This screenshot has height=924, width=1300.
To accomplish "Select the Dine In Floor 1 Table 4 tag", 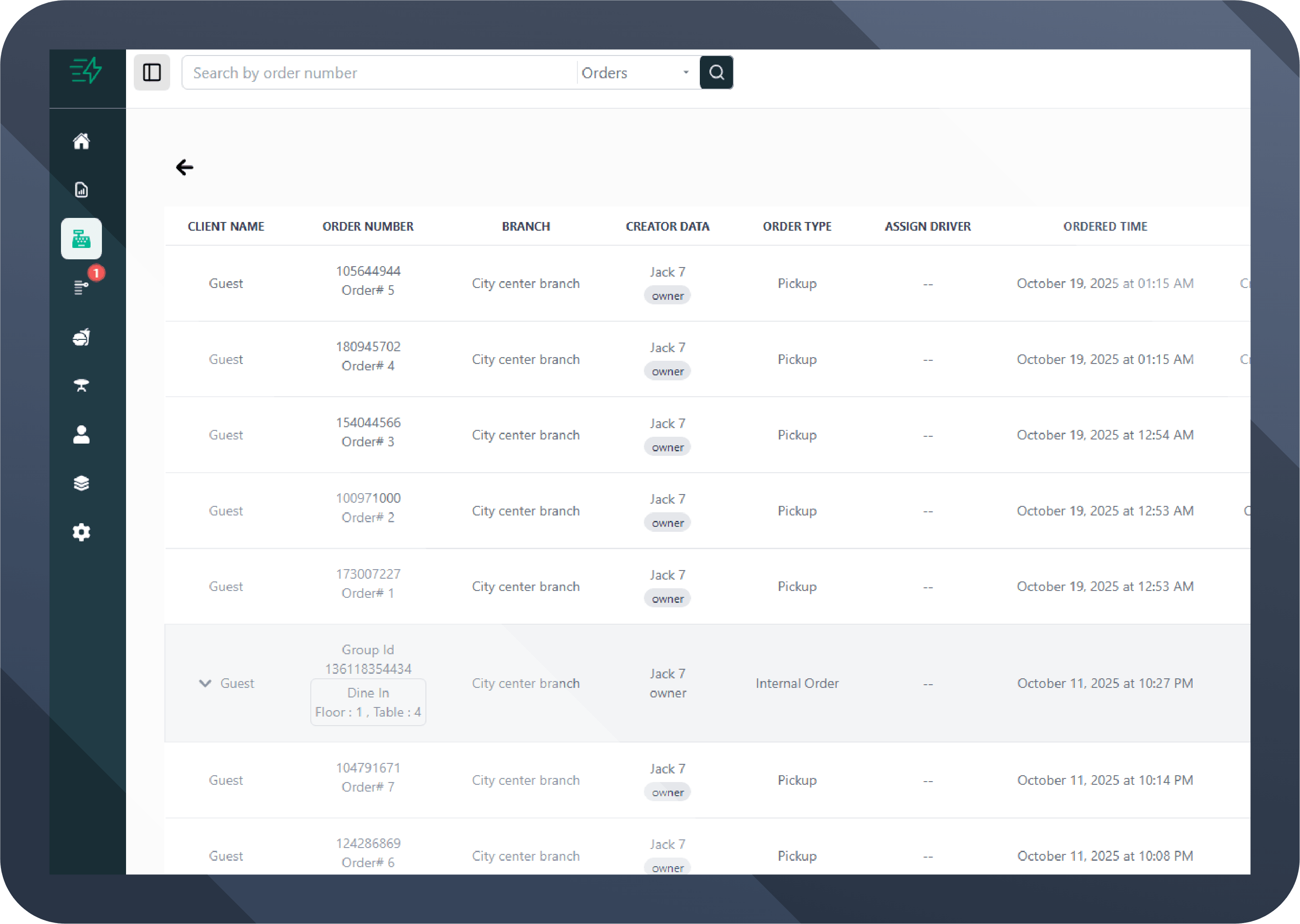I will coord(368,702).
